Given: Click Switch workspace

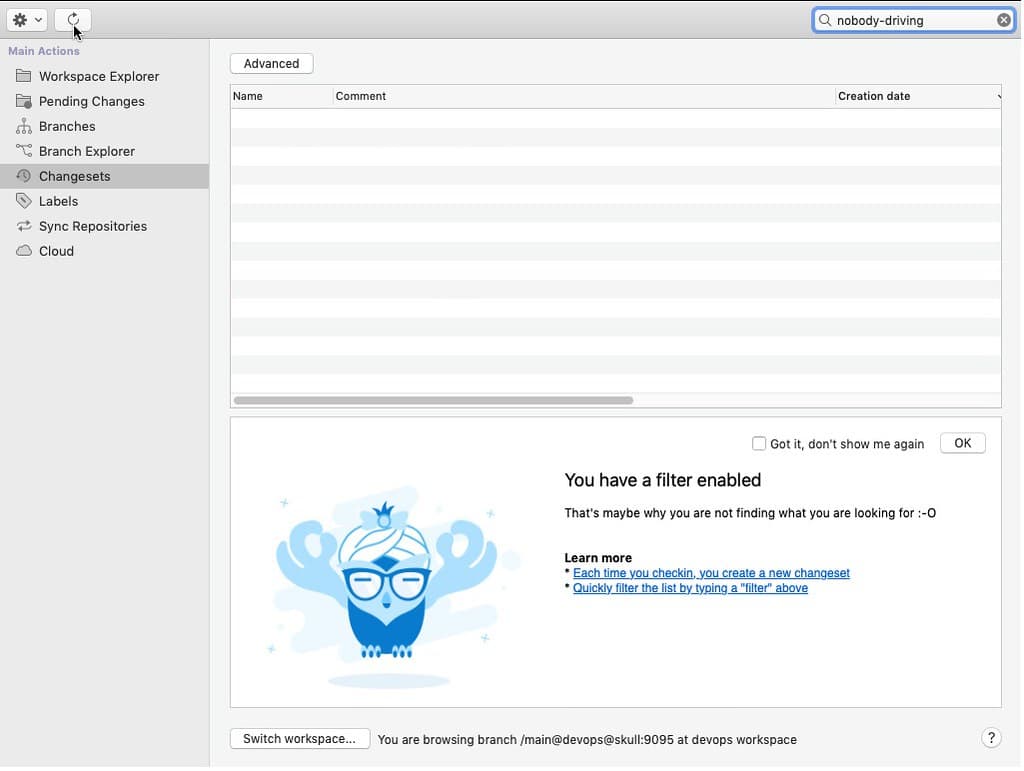Looking at the screenshot, I should (x=299, y=738).
